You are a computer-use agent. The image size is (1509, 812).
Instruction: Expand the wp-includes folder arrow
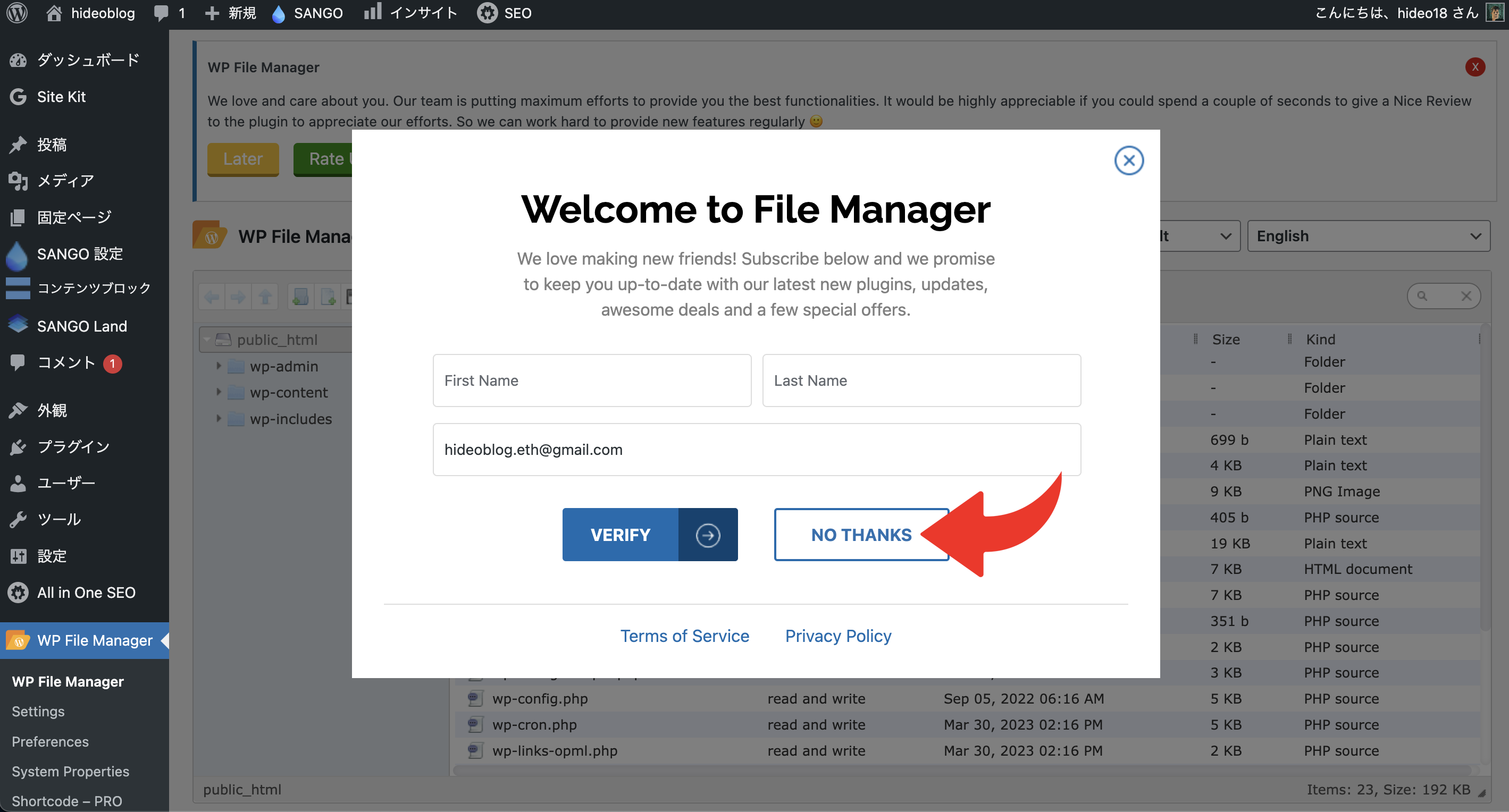219,419
